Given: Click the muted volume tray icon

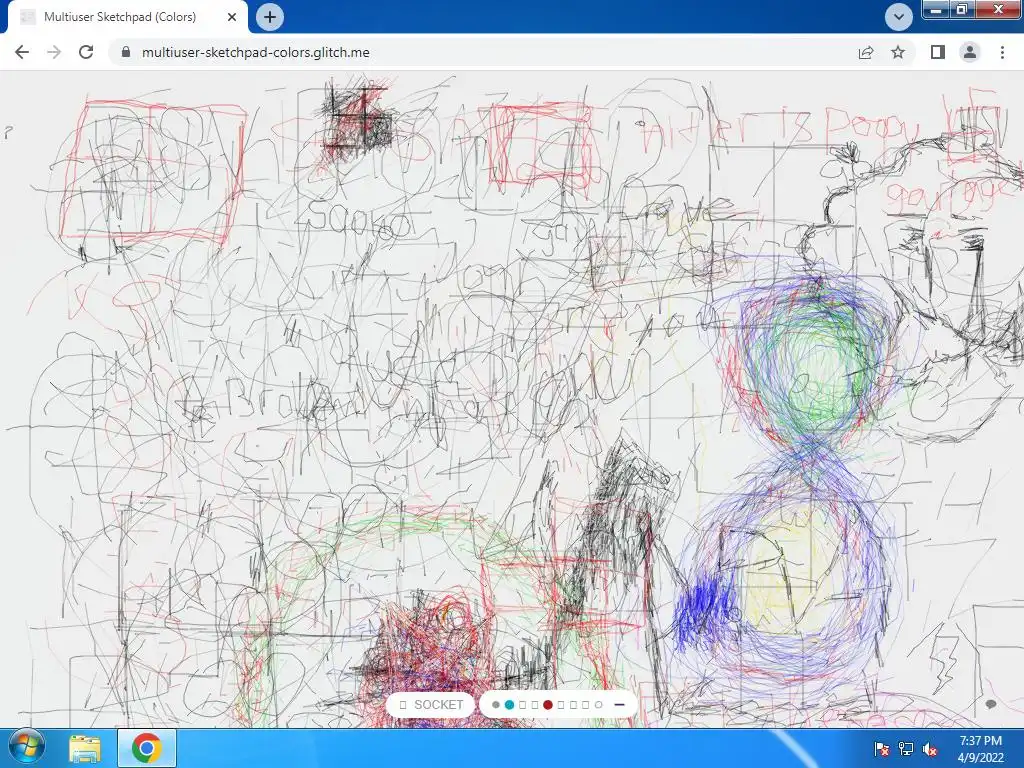Looking at the screenshot, I should coord(930,748).
